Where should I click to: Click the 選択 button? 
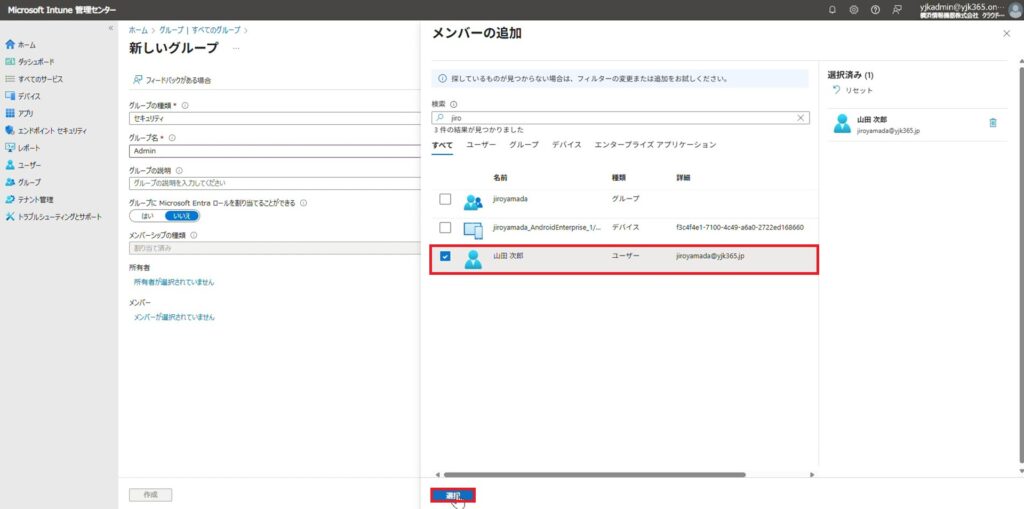(x=453, y=495)
